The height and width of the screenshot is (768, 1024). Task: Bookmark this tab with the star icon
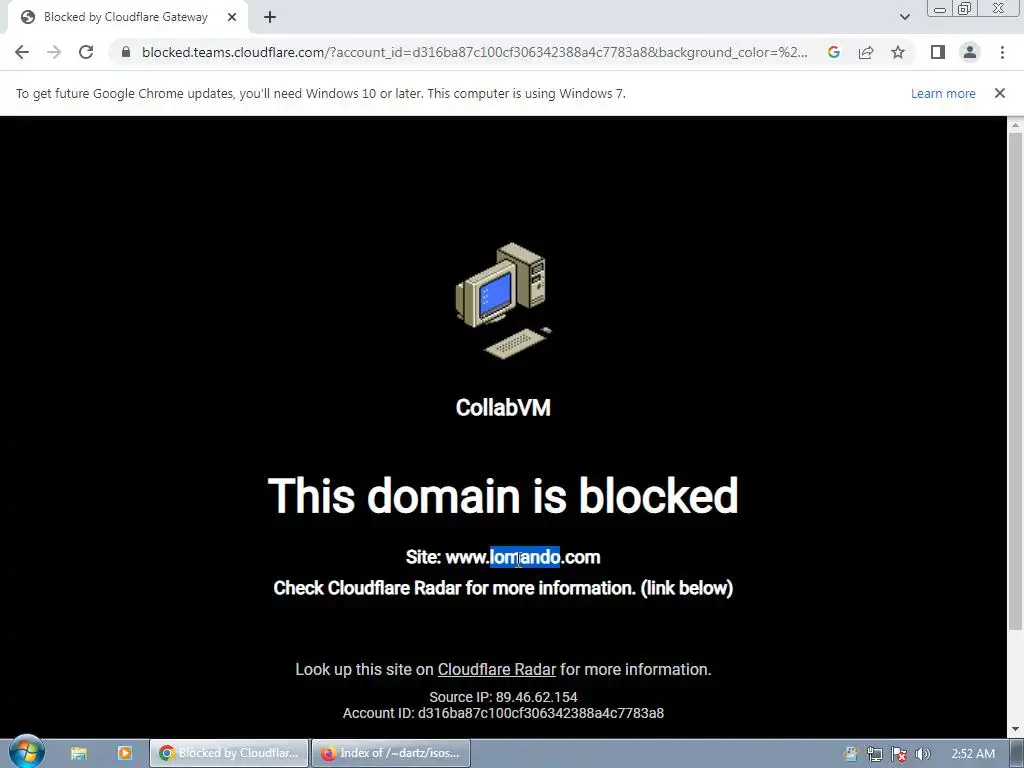tap(898, 52)
